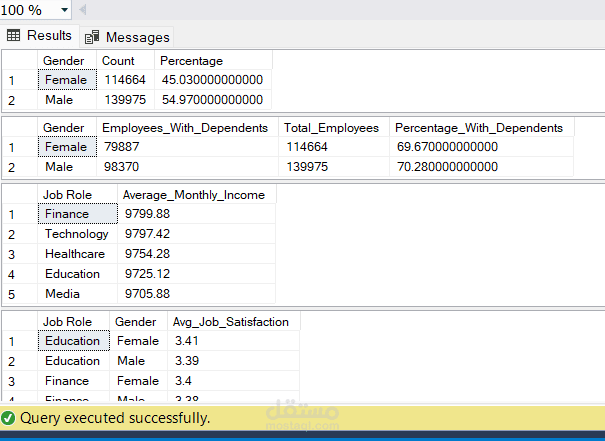
Task: Click the left scroll arrow beside zoom
Action: tap(82, 10)
